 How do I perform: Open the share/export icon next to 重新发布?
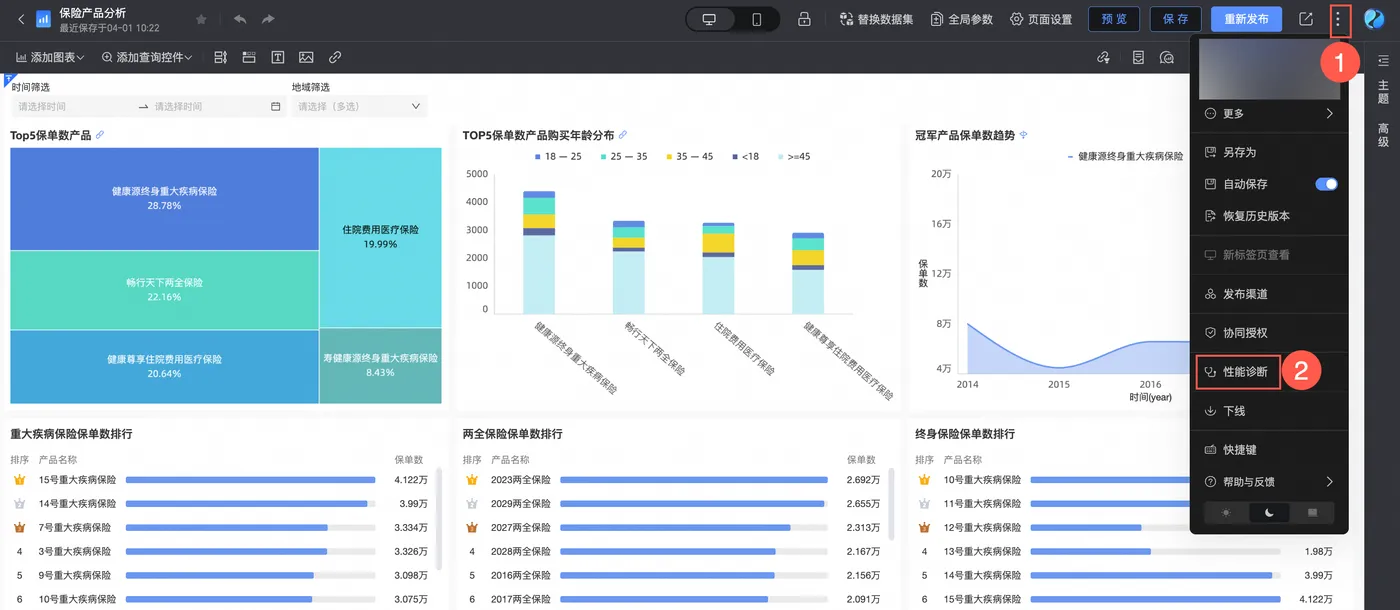pyautogui.click(x=1305, y=19)
